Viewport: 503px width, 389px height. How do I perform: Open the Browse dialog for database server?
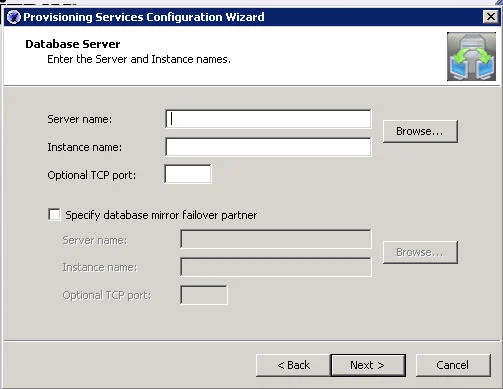click(420, 131)
